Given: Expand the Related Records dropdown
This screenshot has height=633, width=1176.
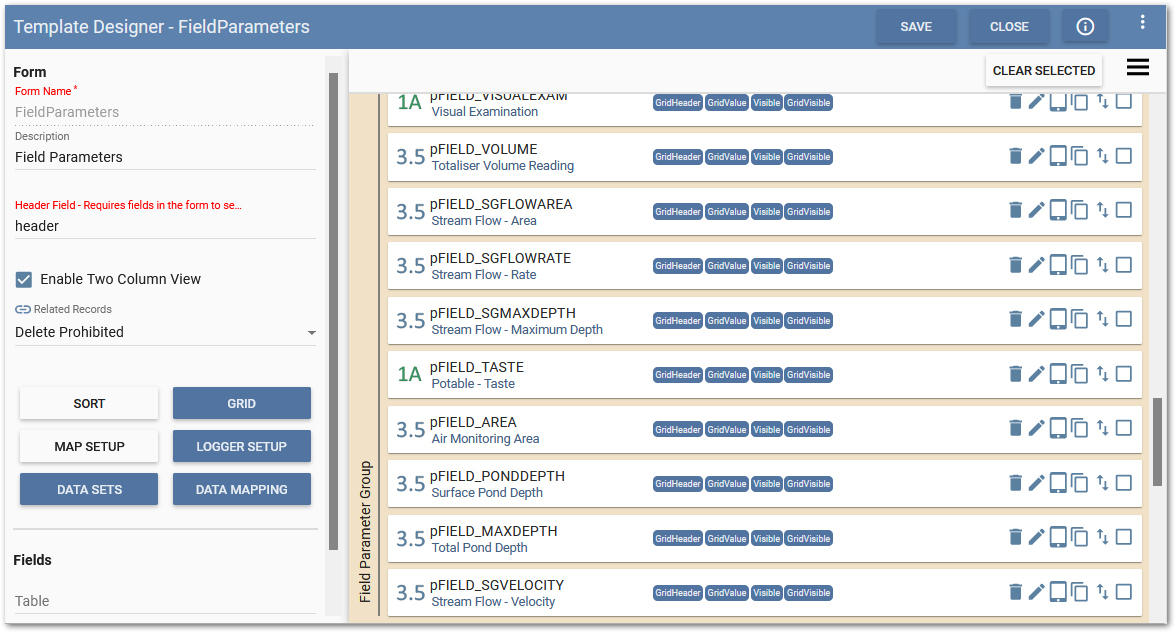Looking at the screenshot, I should pyautogui.click(x=311, y=332).
